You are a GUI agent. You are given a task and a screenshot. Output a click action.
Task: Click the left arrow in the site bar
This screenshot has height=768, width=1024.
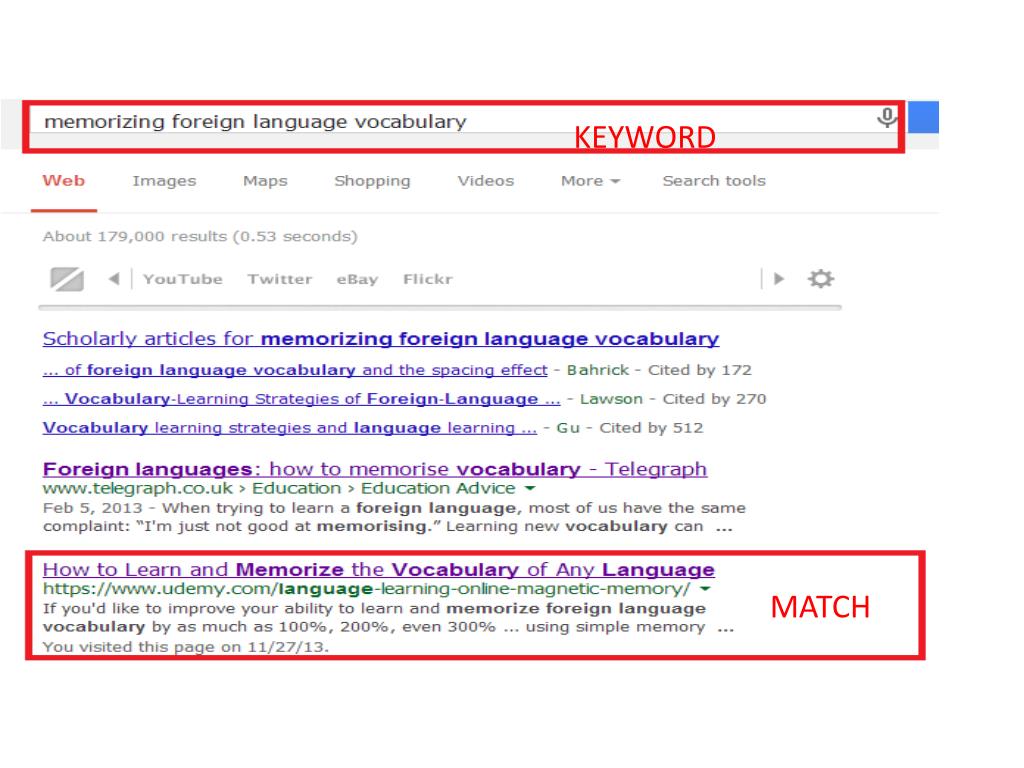(114, 279)
